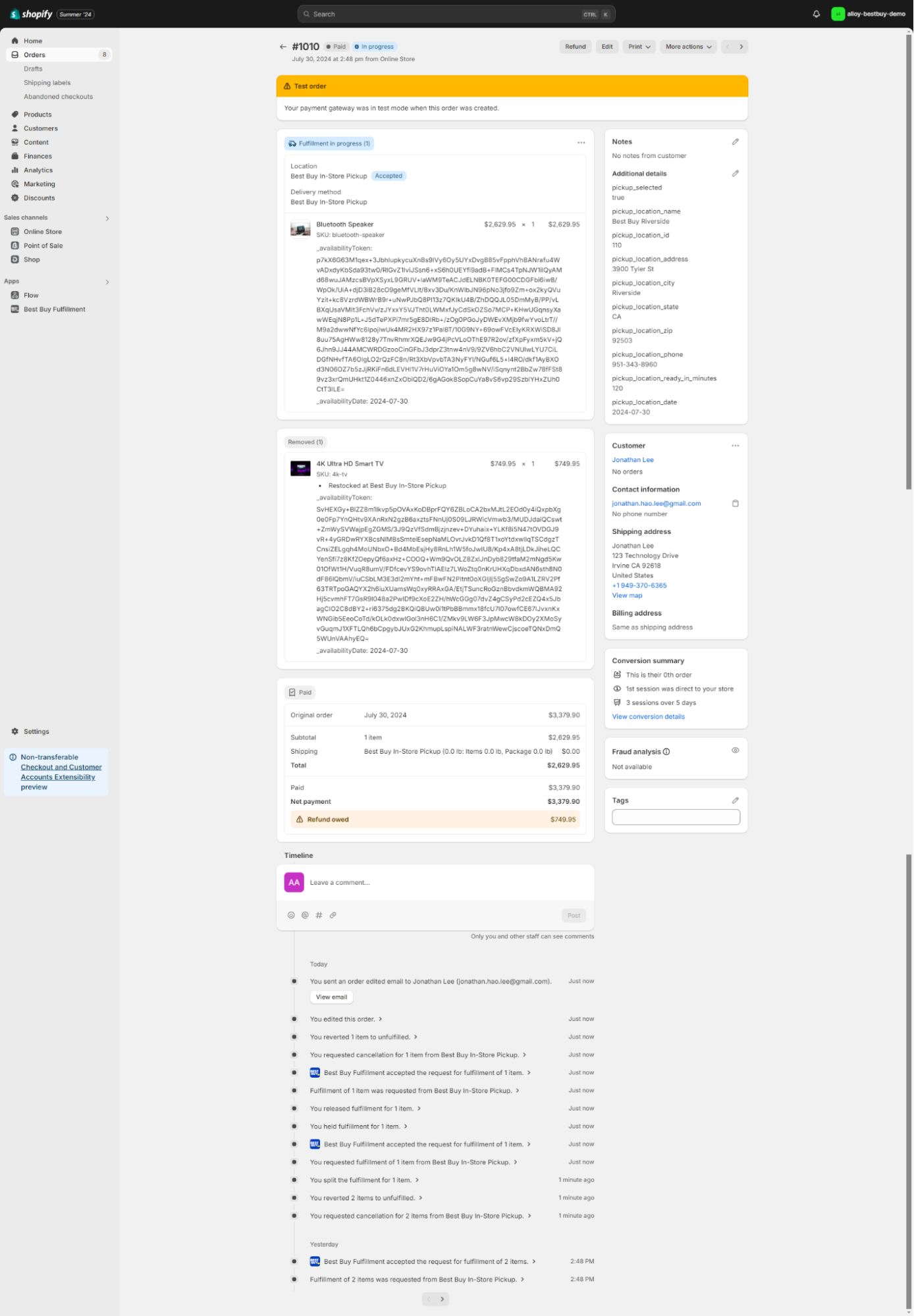
Task: Mention a staff member with @ icon
Action: 305,915
